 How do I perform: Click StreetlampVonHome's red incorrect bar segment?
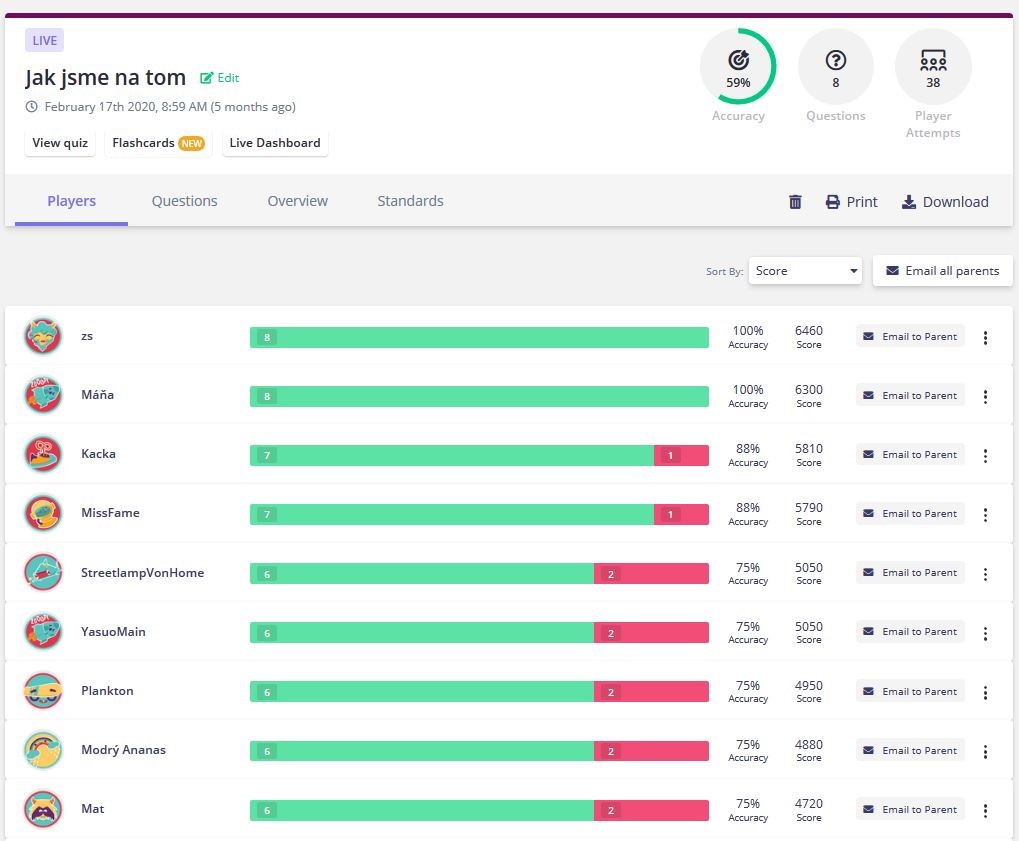click(x=651, y=573)
